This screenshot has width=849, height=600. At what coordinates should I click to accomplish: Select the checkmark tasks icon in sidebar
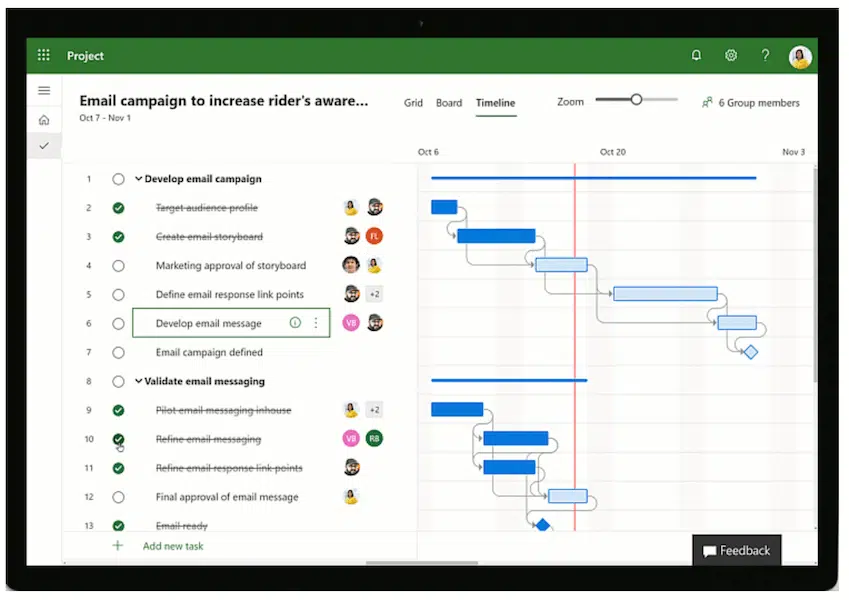(x=43, y=145)
